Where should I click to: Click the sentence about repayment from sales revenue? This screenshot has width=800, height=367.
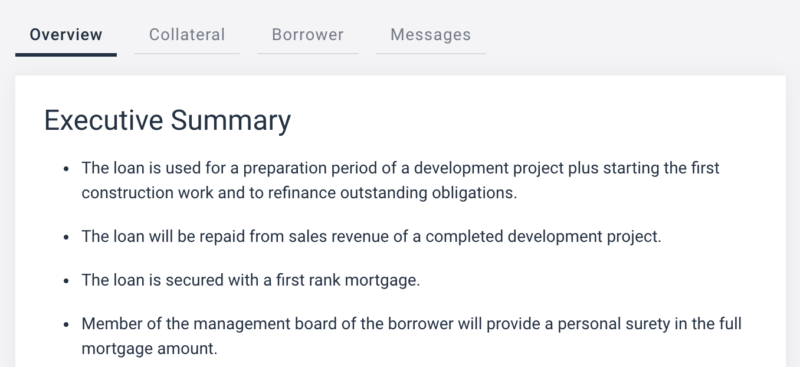pos(371,237)
